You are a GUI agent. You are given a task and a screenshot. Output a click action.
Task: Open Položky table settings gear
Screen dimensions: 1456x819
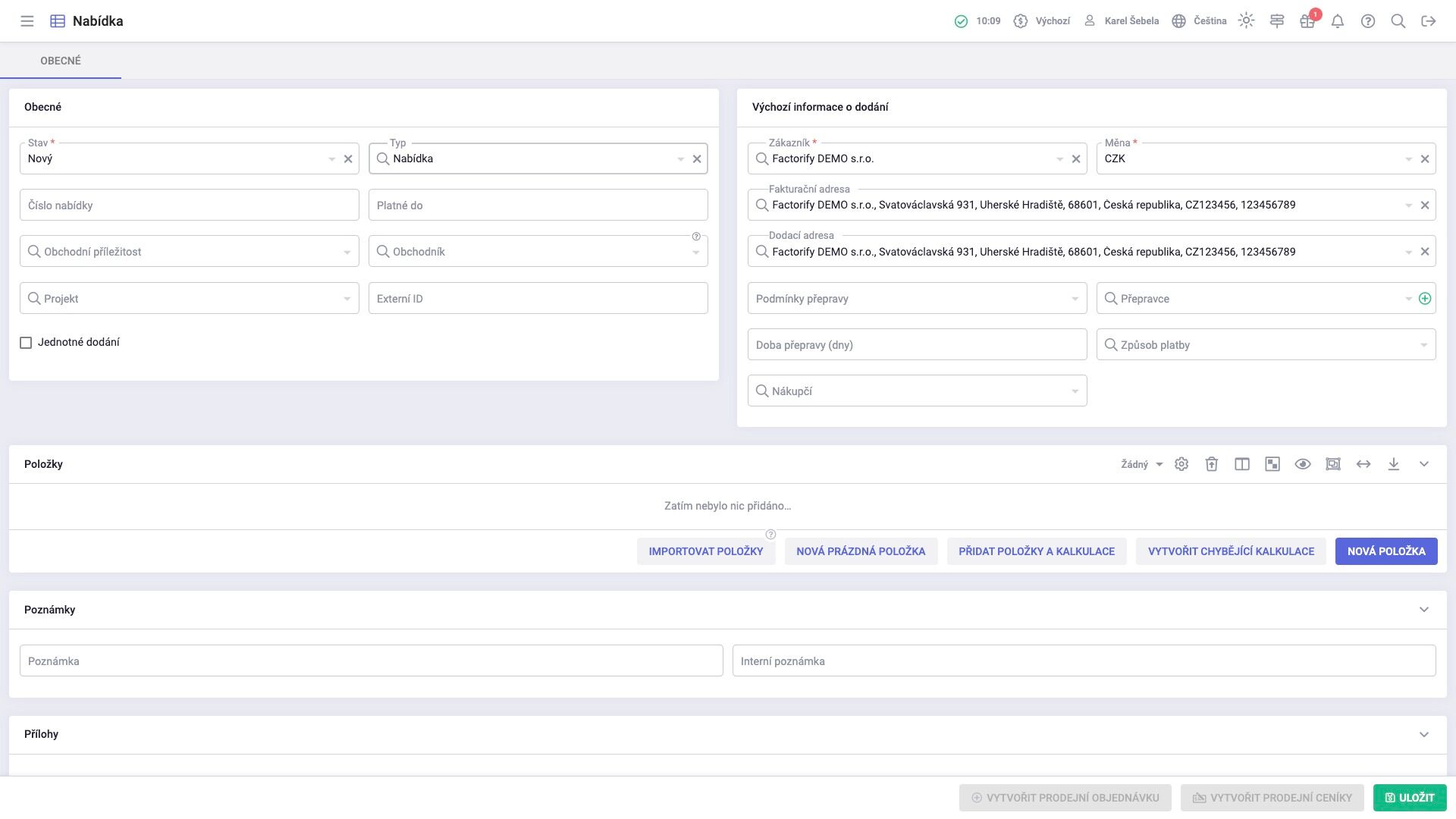click(1181, 464)
